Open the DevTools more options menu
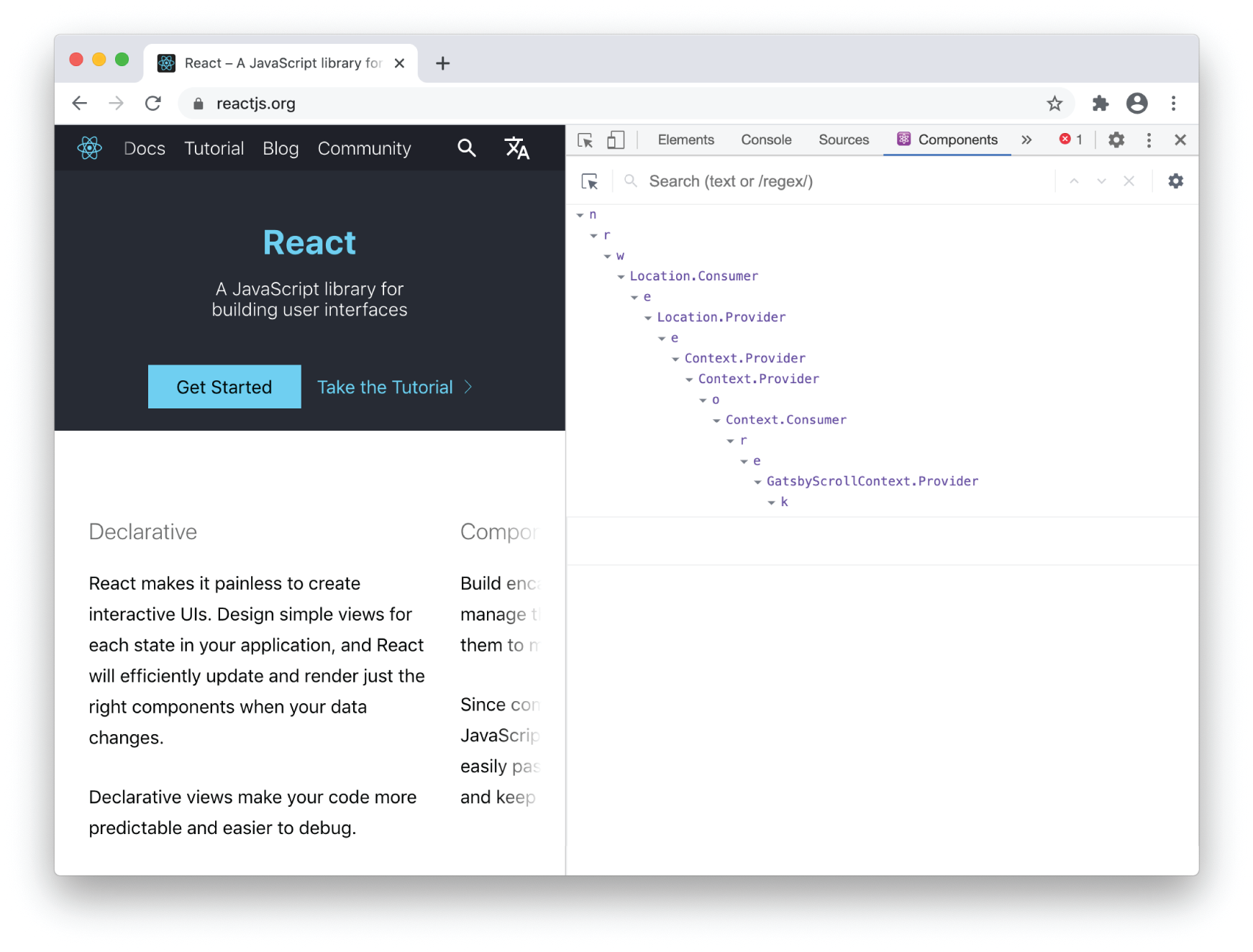This screenshot has height=952, width=1253. point(1149,139)
